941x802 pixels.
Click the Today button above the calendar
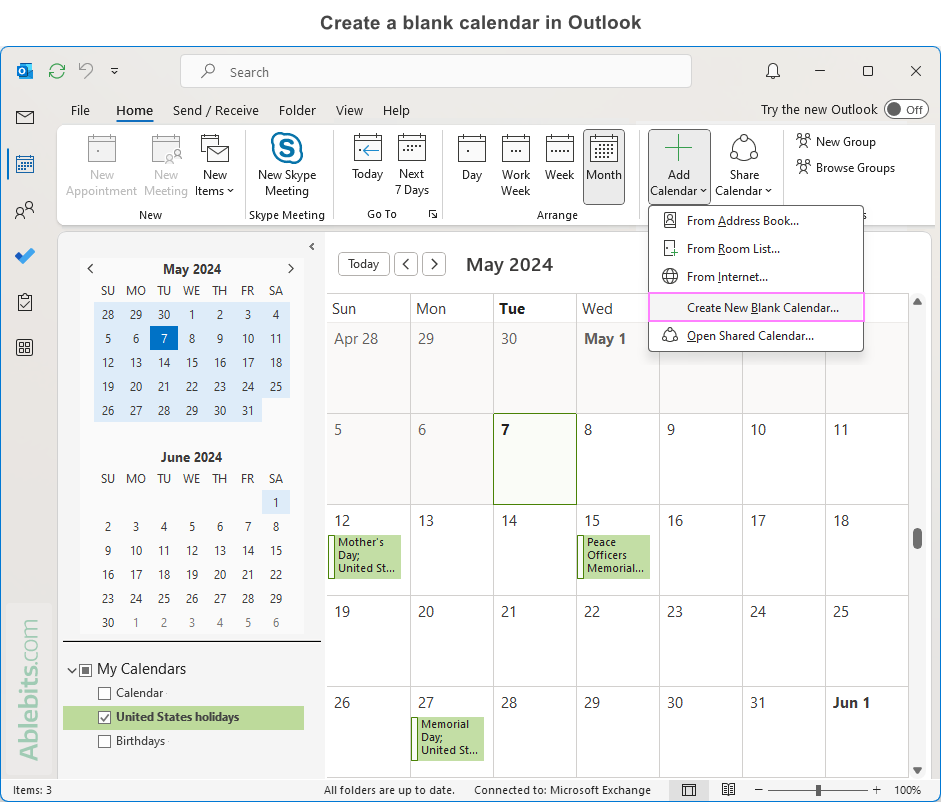coord(363,264)
